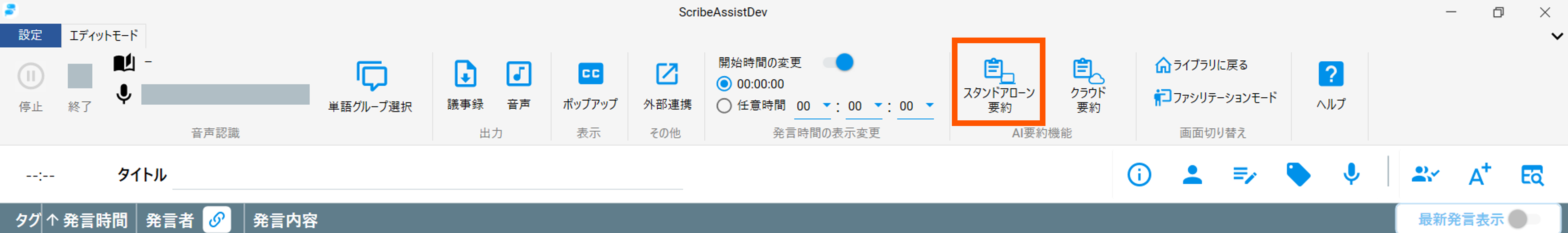Viewport: 1568px width, 233px height.
Task: Click the tag icon in title bar
Action: (1298, 175)
